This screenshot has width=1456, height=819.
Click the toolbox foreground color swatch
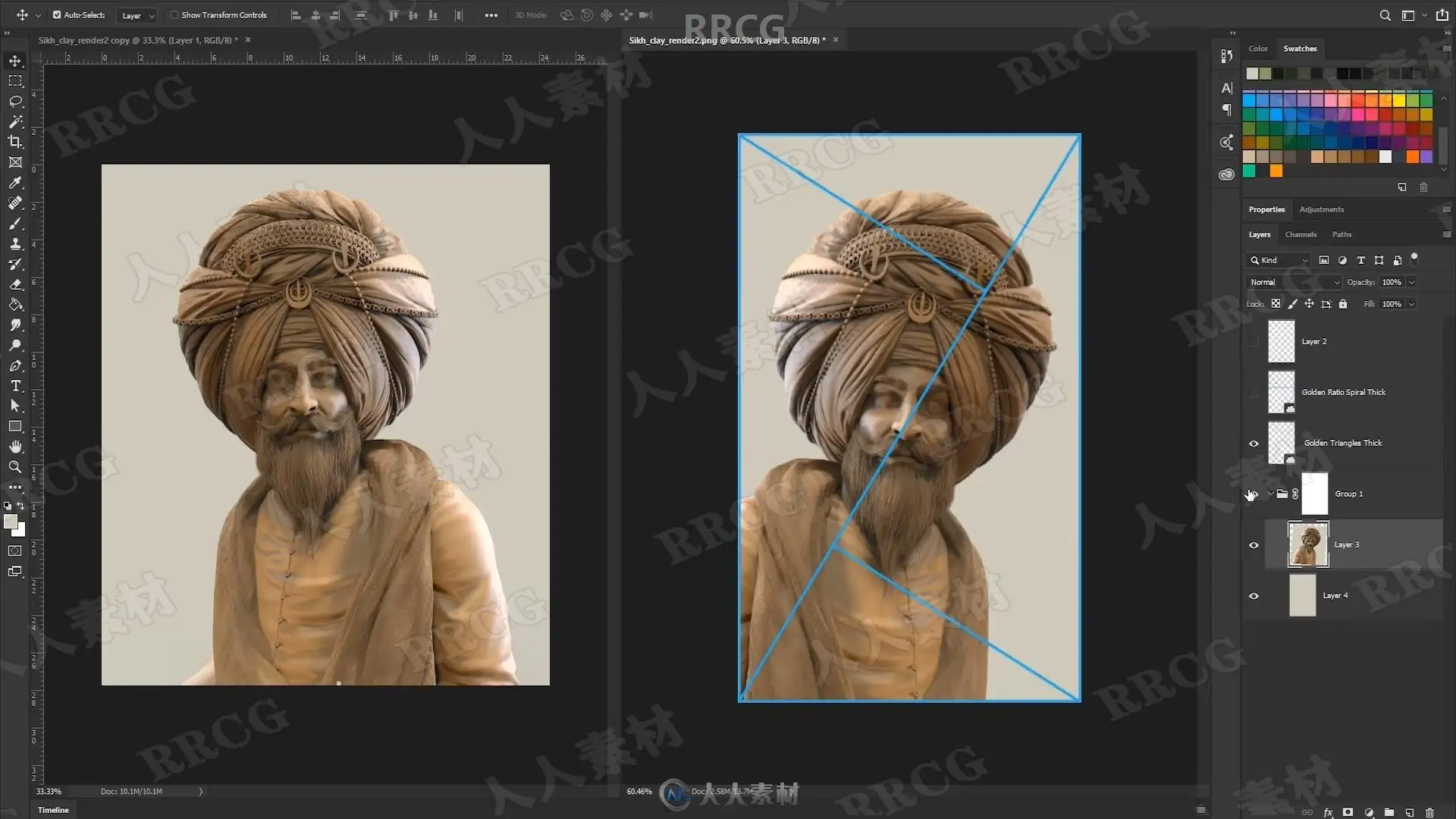pos(11,522)
